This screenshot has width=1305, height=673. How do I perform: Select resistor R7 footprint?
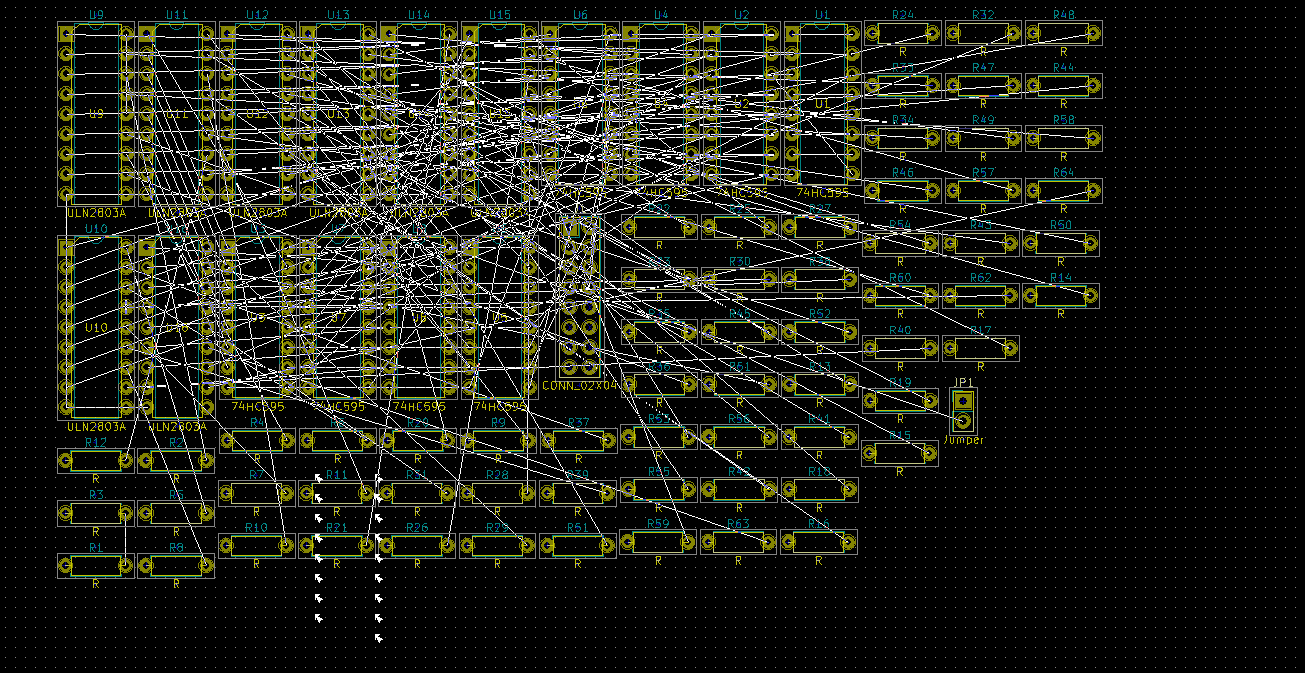257,492
